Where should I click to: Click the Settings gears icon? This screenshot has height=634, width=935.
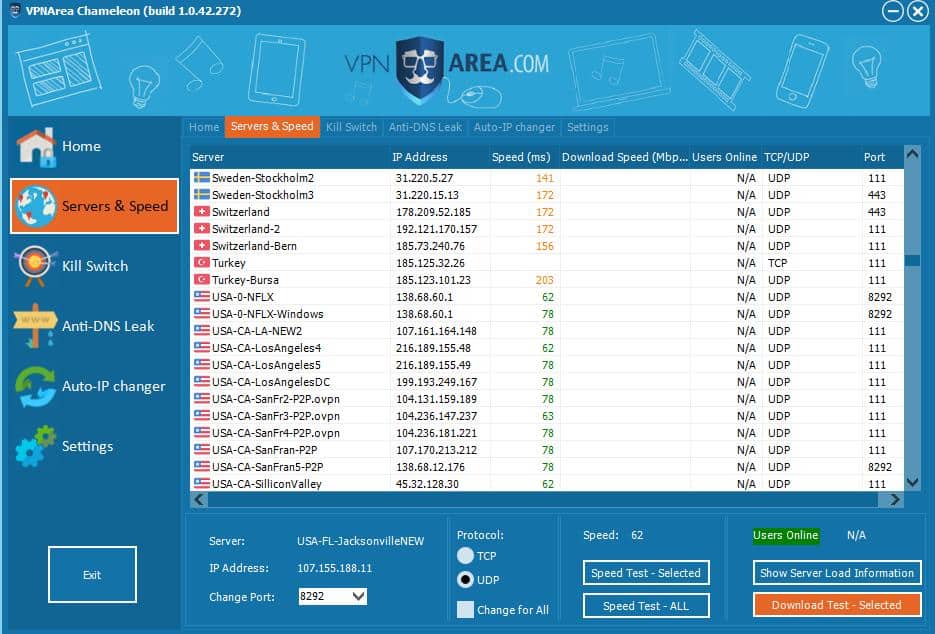tap(35, 446)
